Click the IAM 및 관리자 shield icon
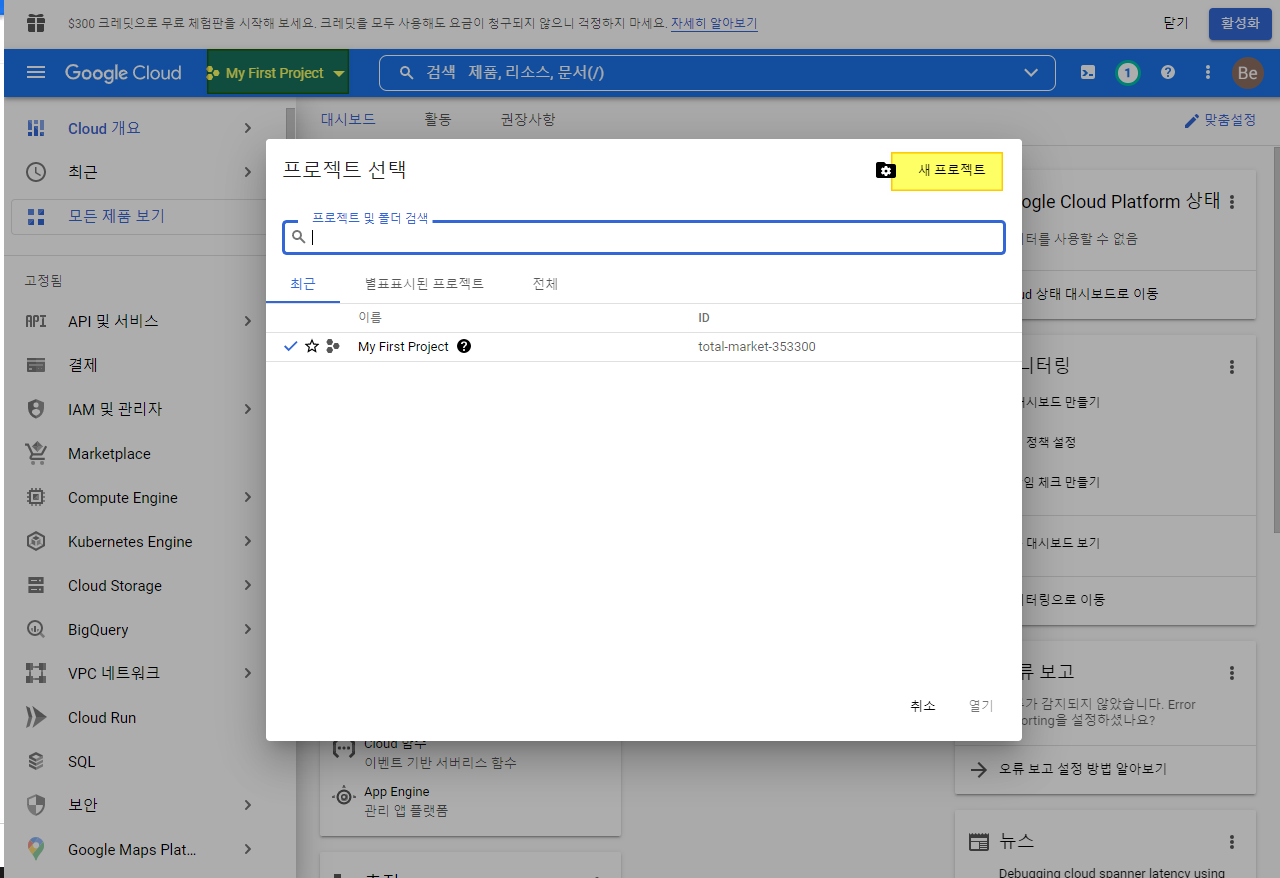 point(36,409)
